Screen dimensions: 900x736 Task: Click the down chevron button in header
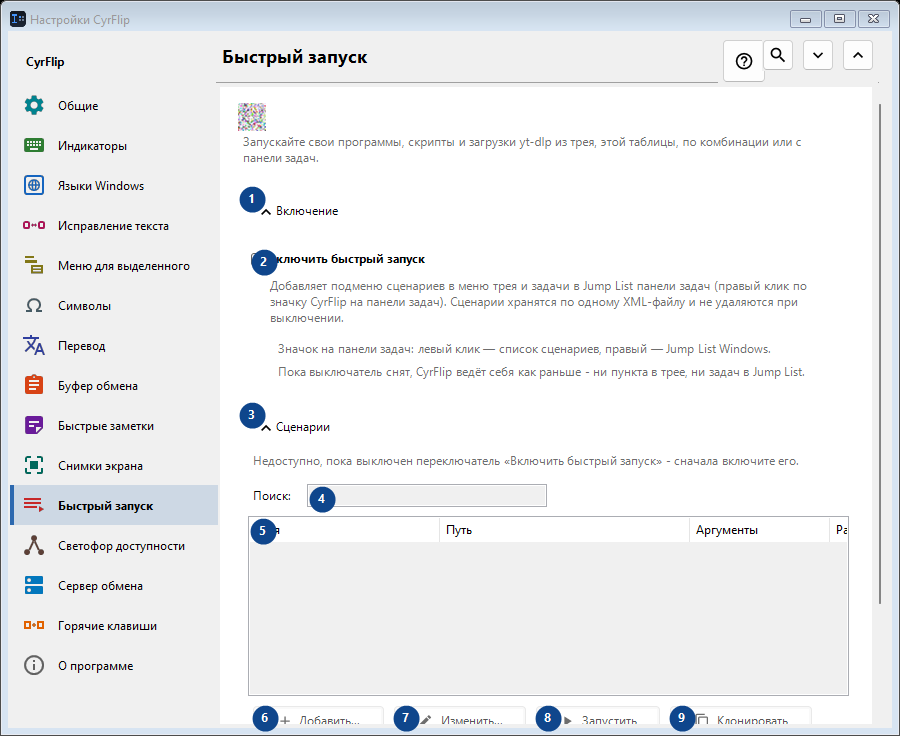coord(818,55)
